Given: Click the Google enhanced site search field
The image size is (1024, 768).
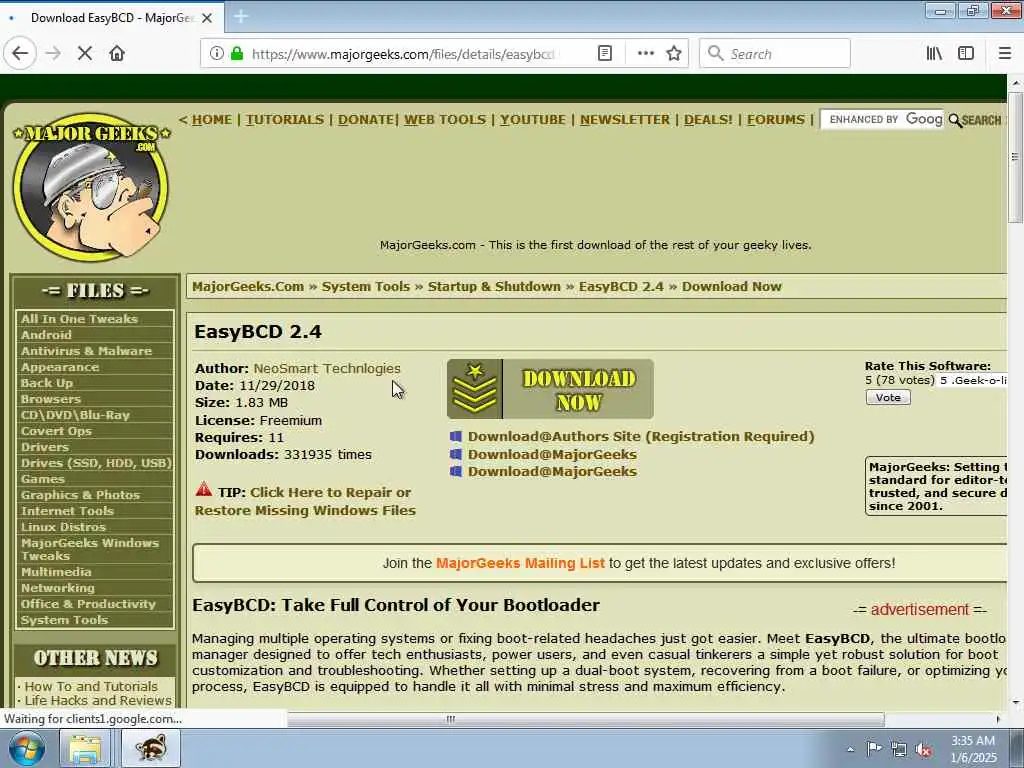Looking at the screenshot, I should point(882,120).
